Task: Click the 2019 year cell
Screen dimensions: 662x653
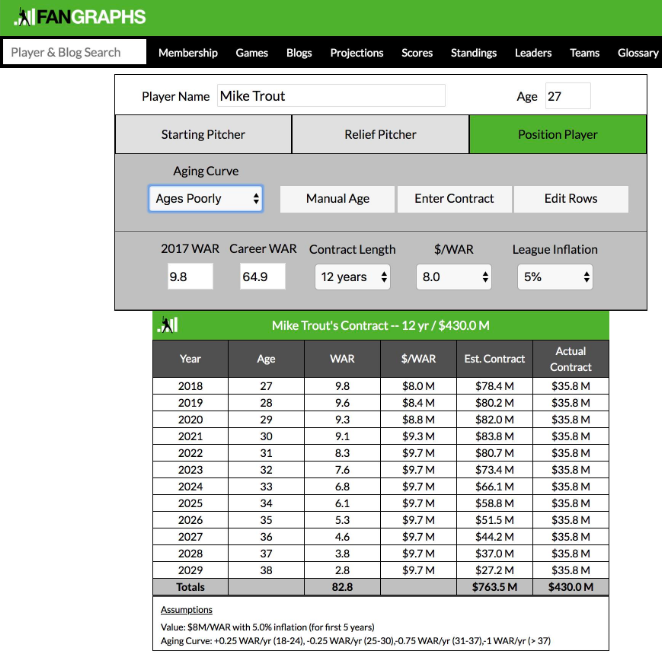Action: [190, 403]
